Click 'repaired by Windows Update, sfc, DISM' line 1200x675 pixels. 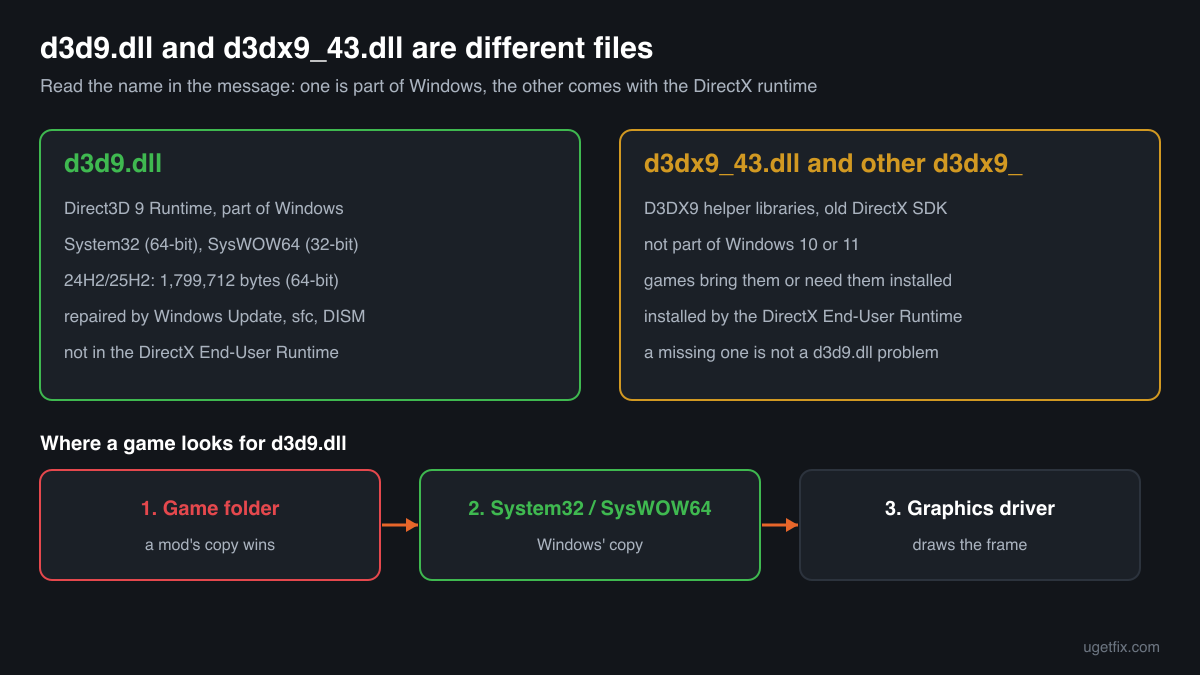(215, 317)
